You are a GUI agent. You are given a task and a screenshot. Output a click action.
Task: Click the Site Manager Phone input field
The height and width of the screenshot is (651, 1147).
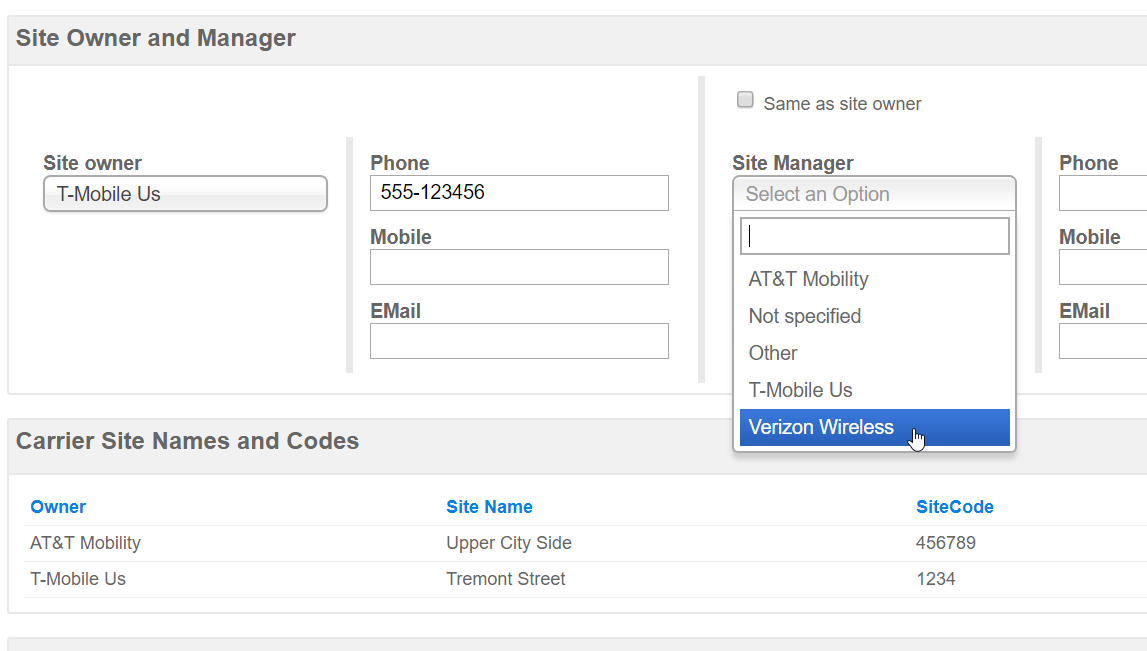pyautogui.click(x=1103, y=193)
